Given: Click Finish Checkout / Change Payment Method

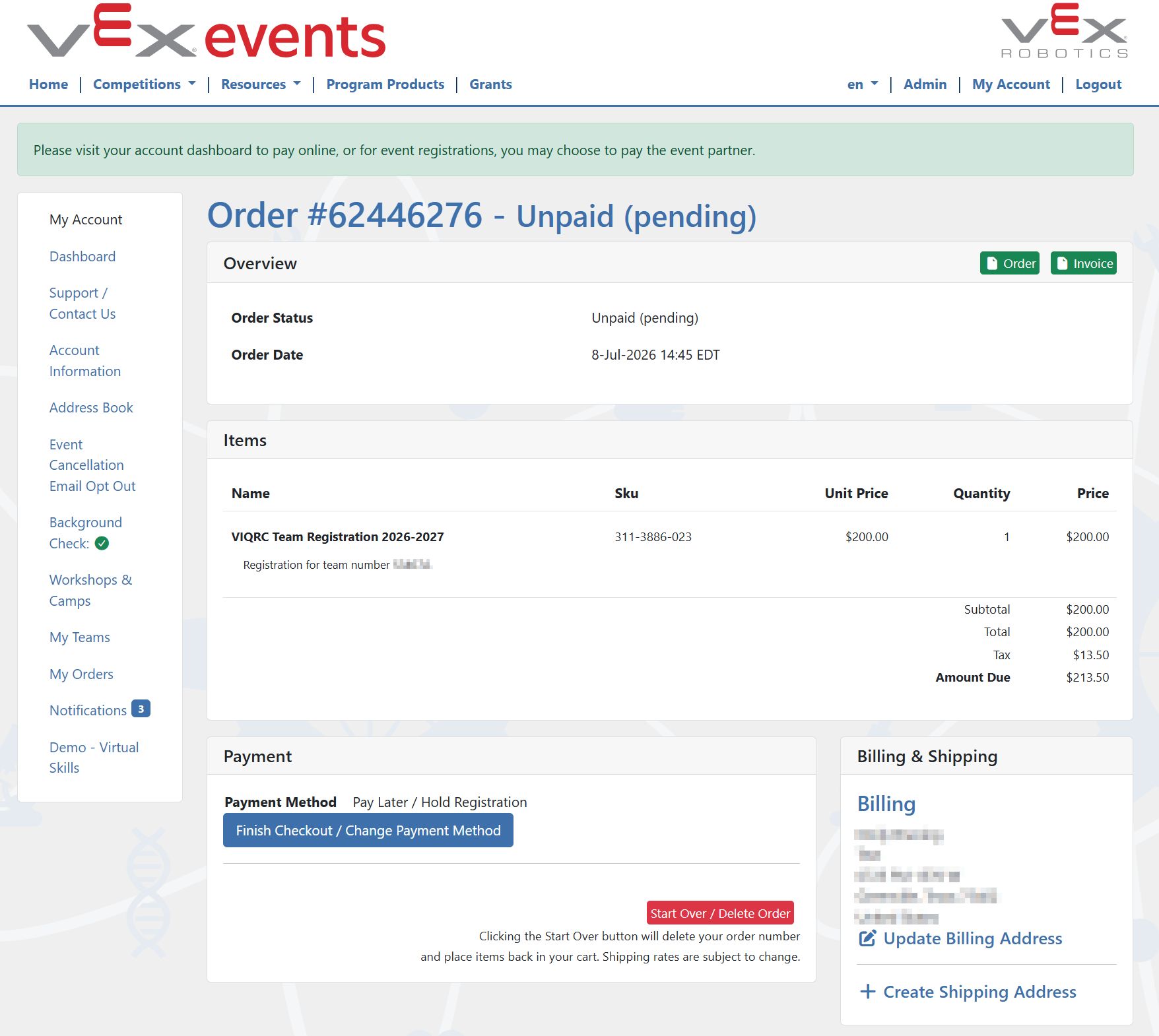Looking at the screenshot, I should (x=368, y=830).
